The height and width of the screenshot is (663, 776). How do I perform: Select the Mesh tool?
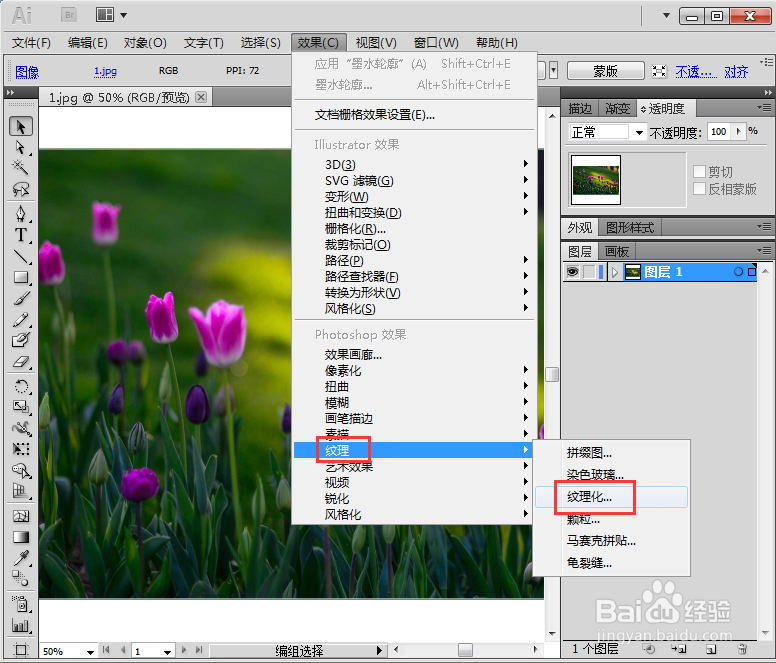(x=21, y=516)
